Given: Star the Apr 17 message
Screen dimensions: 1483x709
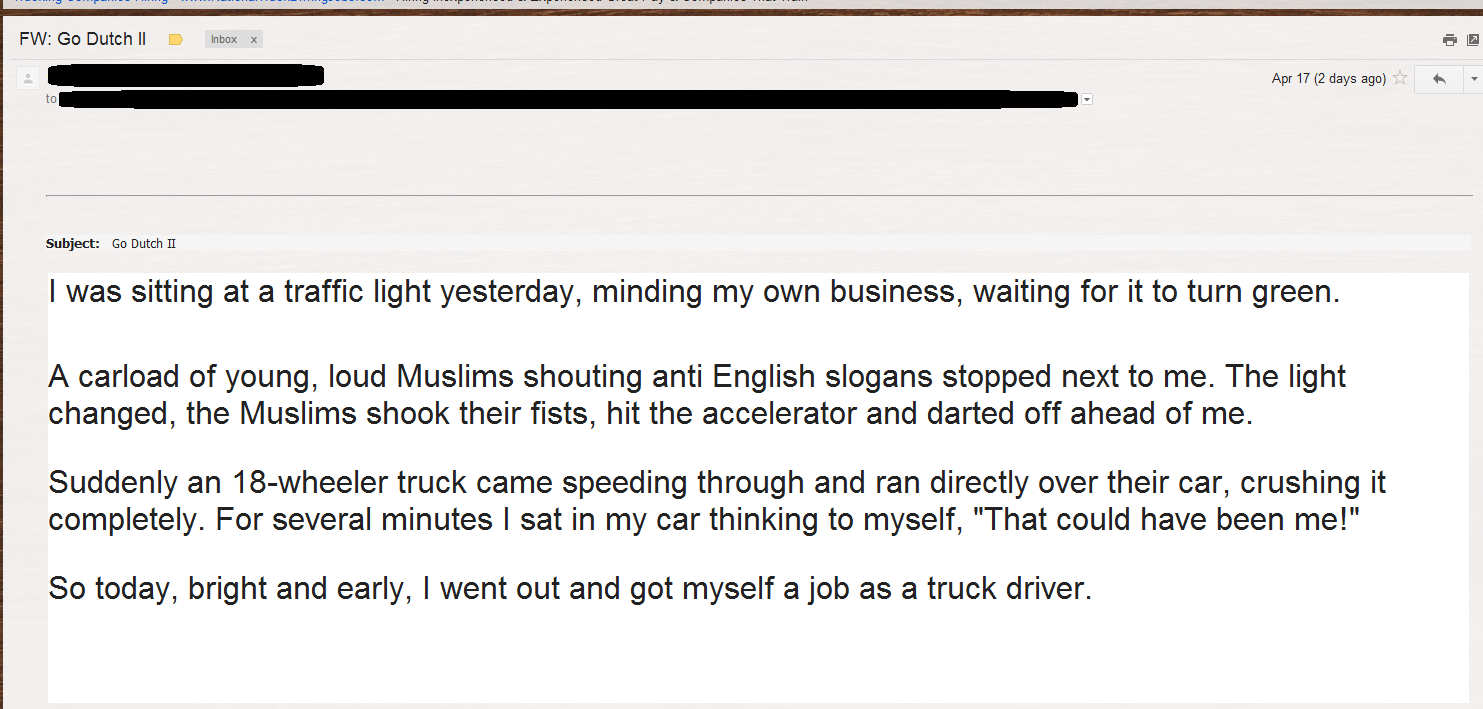Looking at the screenshot, I should (x=1401, y=79).
